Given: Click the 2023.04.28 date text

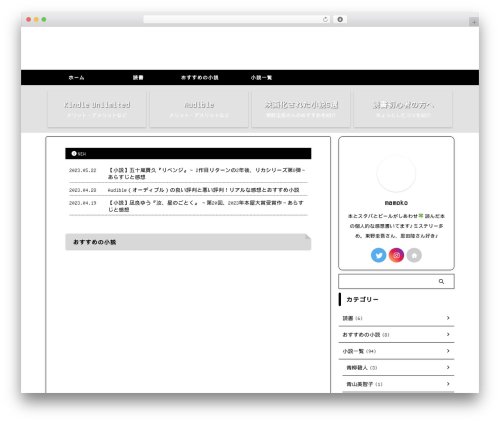Looking at the screenshot, I should click(83, 190).
